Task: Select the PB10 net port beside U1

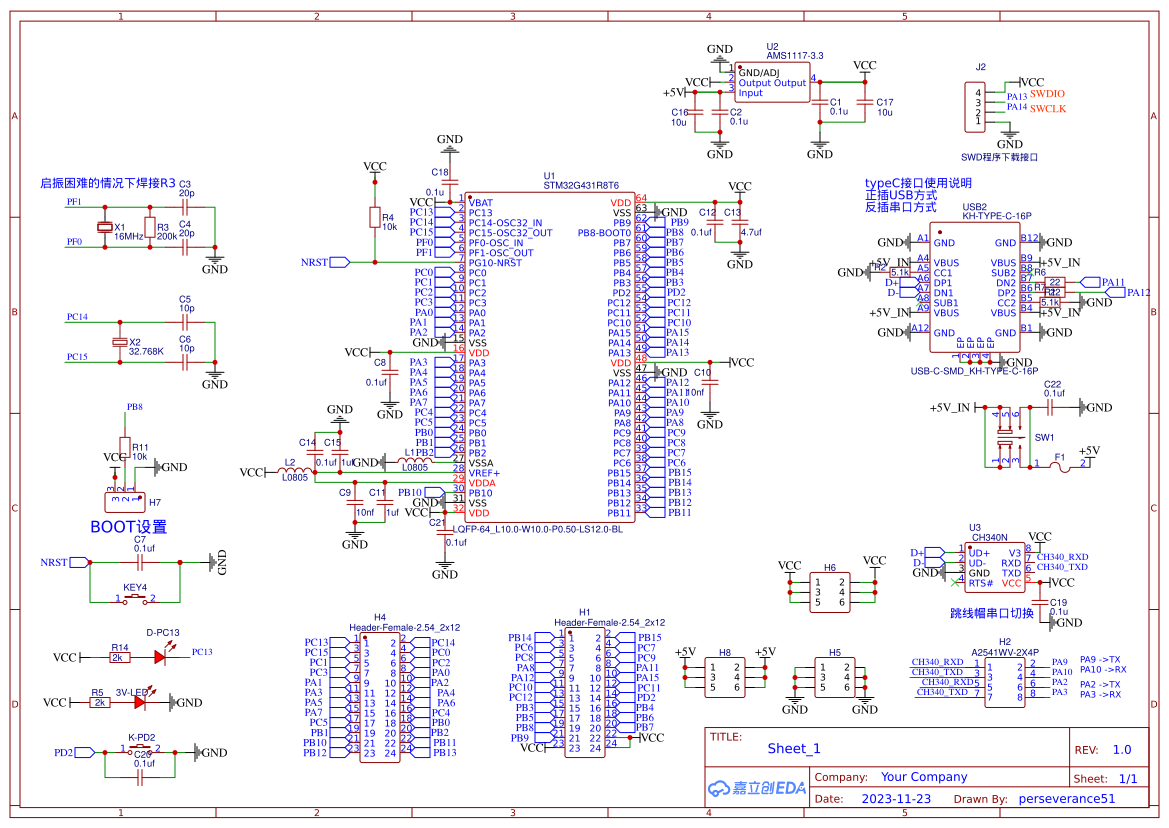Action: click(x=433, y=493)
